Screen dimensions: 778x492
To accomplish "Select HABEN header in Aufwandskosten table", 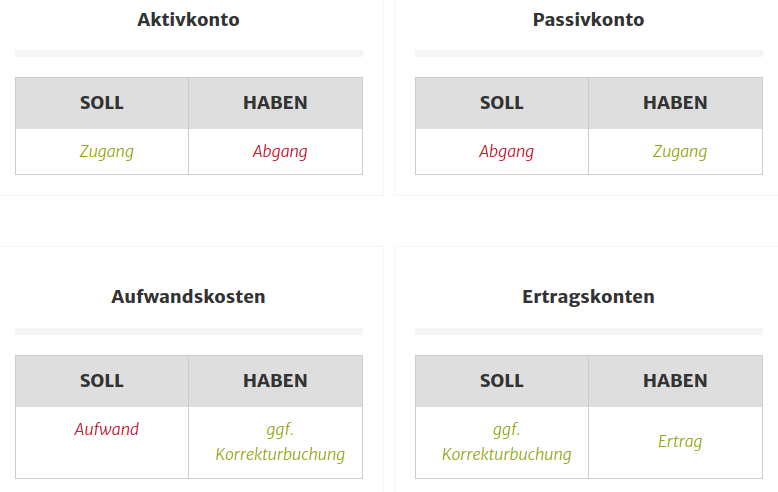I will click(x=275, y=381).
